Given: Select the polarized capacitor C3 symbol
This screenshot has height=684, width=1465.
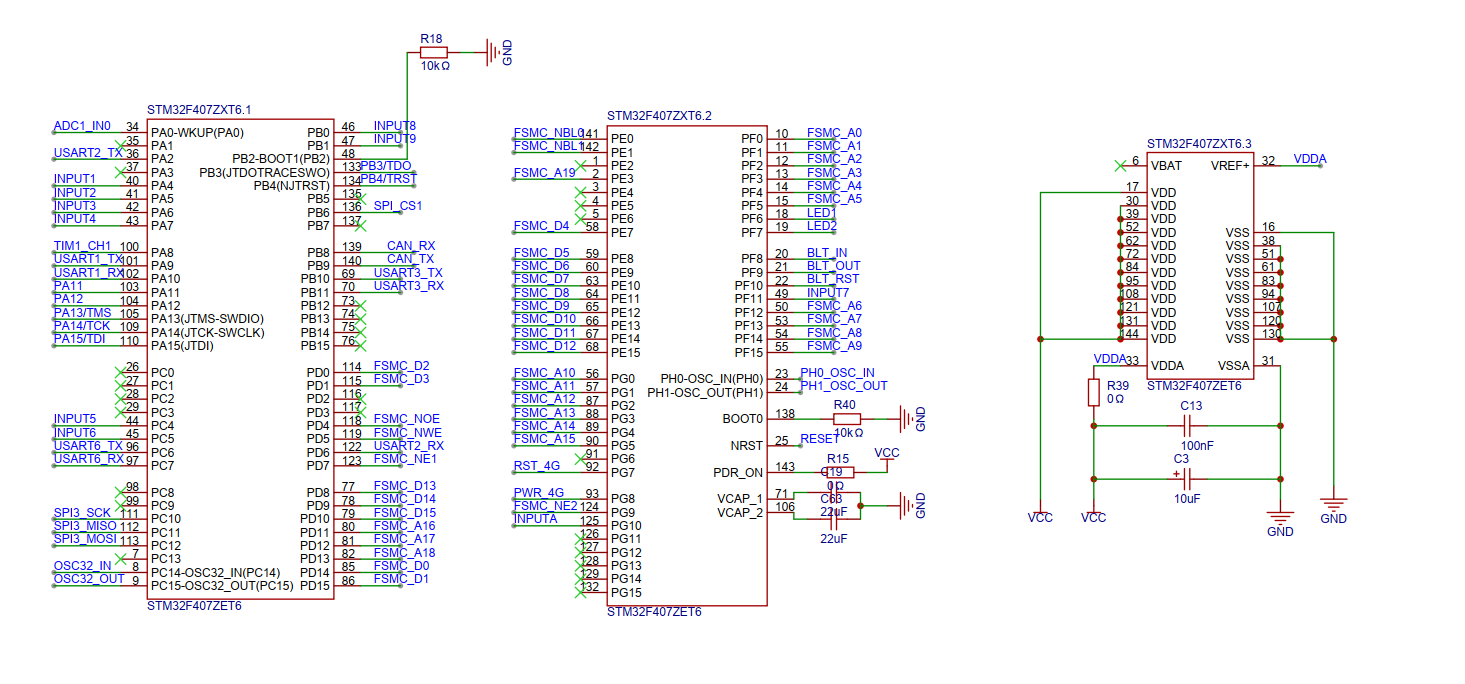Looking at the screenshot, I should point(1187,479).
